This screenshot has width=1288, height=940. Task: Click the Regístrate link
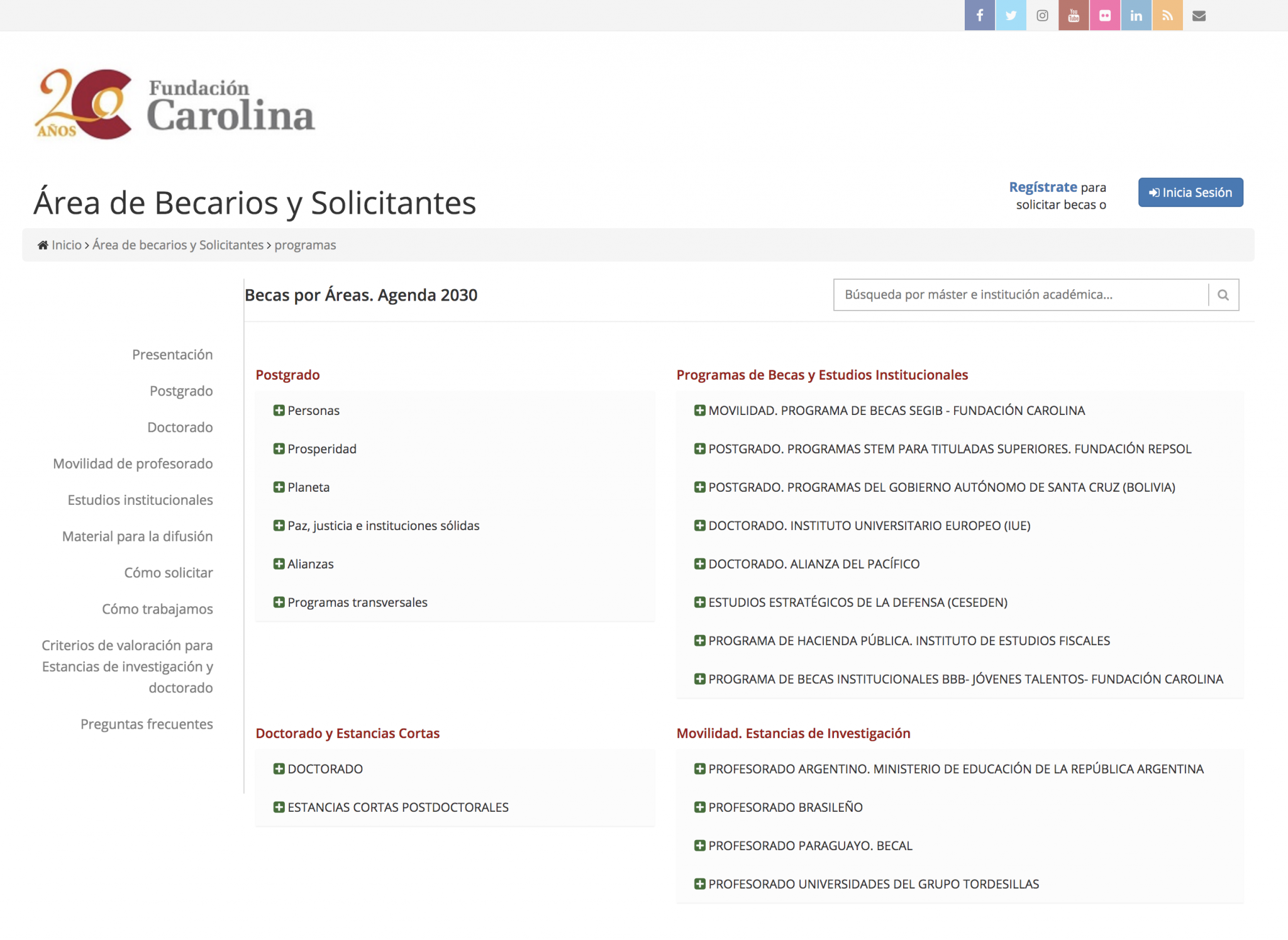(1043, 187)
